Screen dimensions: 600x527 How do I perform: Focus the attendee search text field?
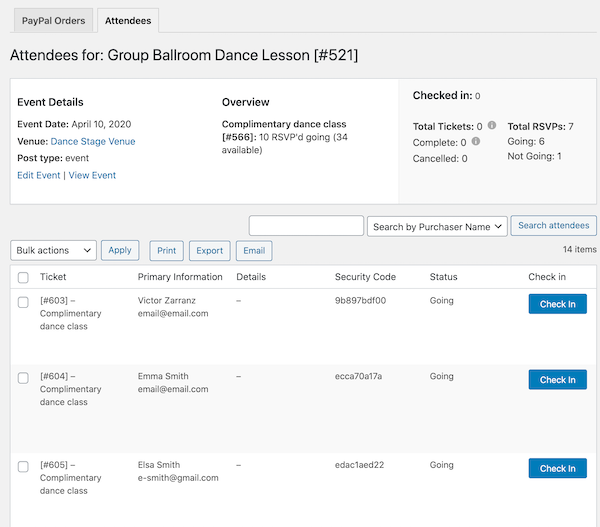[x=306, y=226]
